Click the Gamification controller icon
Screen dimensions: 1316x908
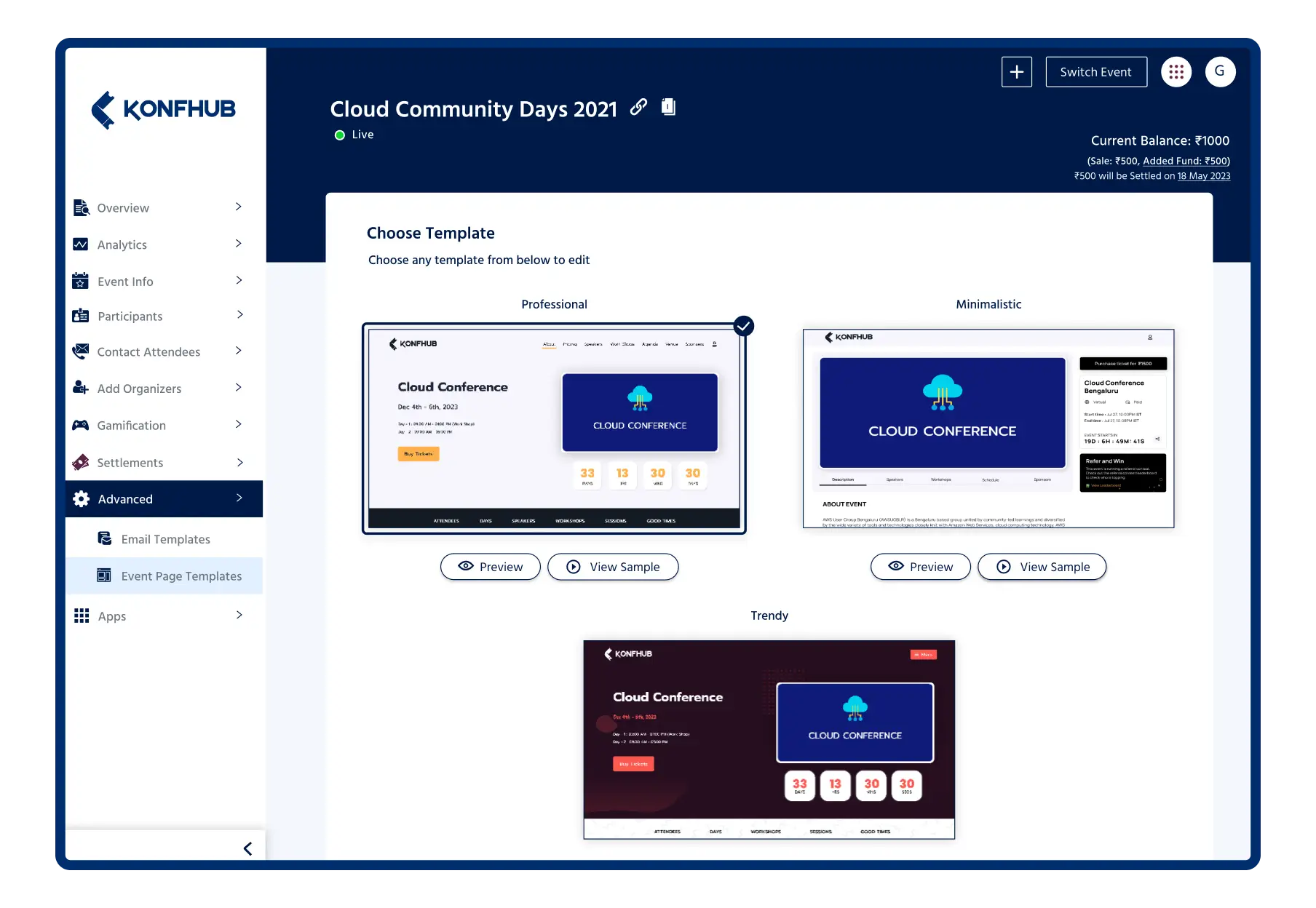click(x=81, y=425)
